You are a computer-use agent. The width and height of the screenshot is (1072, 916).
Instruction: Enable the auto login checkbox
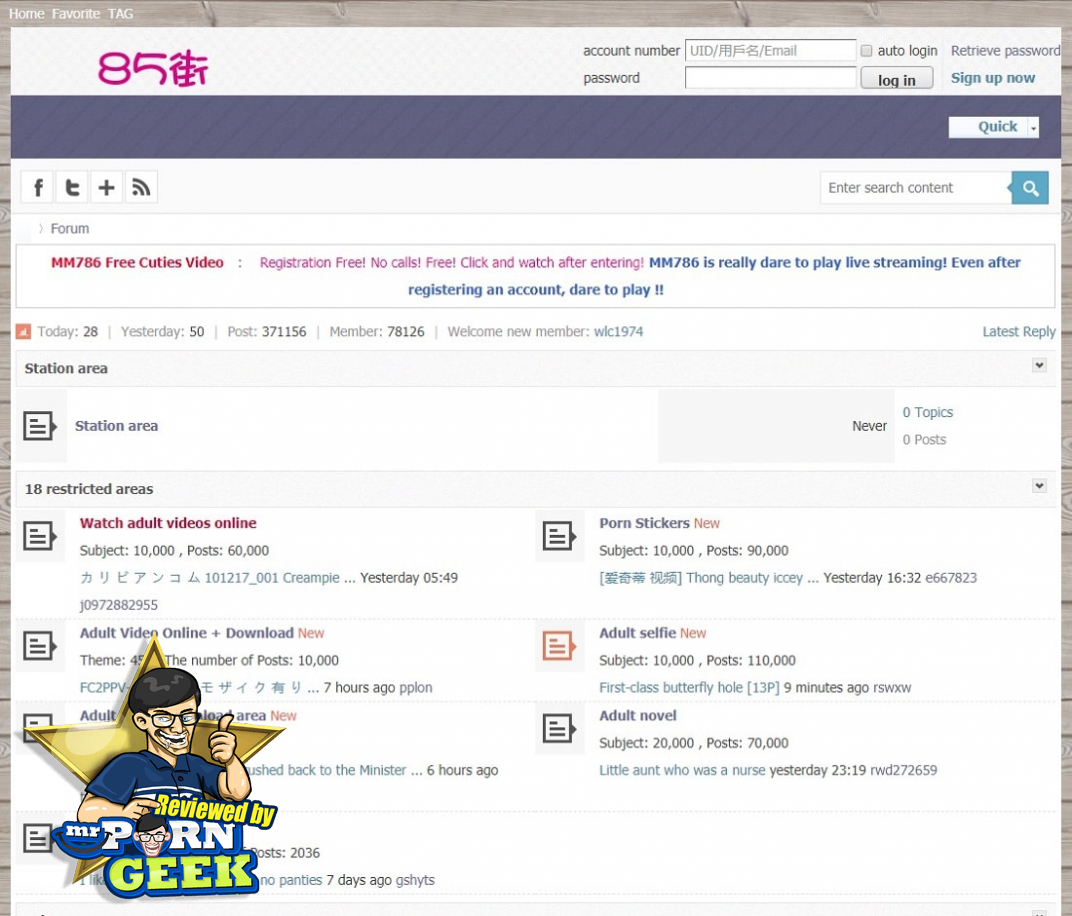867,51
